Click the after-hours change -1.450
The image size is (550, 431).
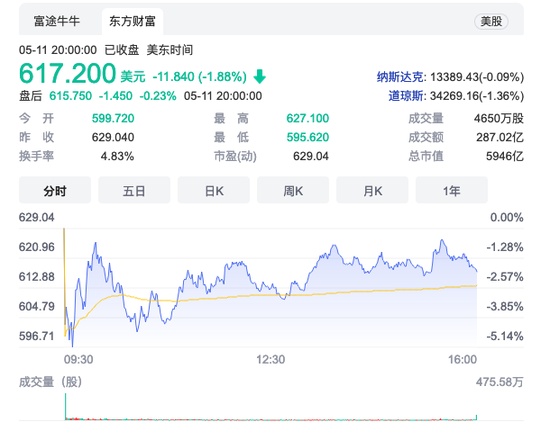pos(115,96)
